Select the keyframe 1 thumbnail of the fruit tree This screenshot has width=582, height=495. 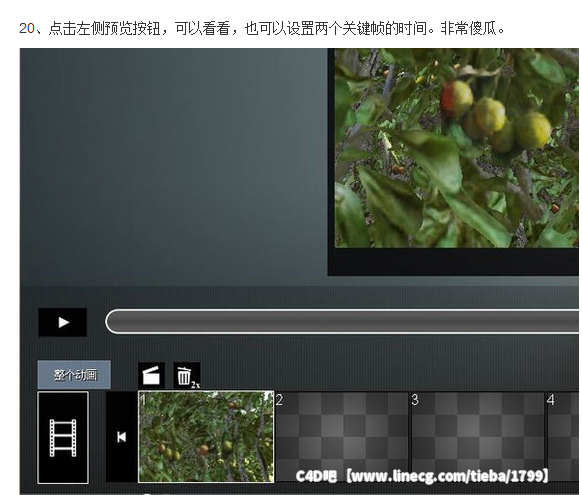pyautogui.click(x=206, y=437)
